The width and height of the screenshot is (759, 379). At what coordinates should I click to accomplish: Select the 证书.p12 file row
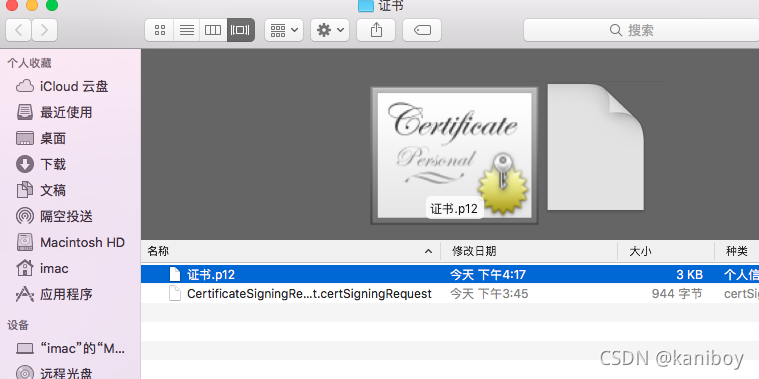450,275
